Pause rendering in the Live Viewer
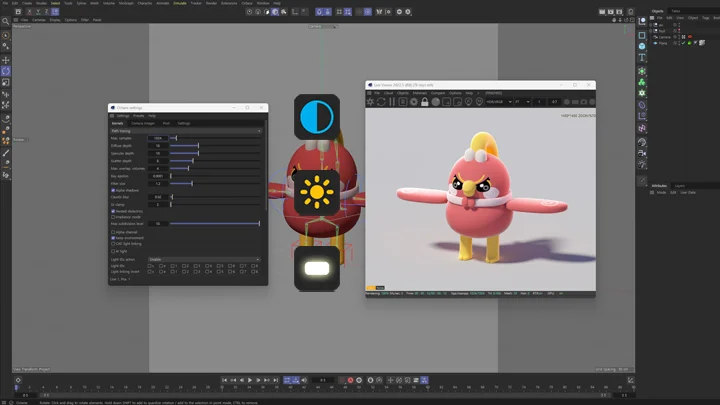Viewport: 720px width, 405px height. (392, 102)
